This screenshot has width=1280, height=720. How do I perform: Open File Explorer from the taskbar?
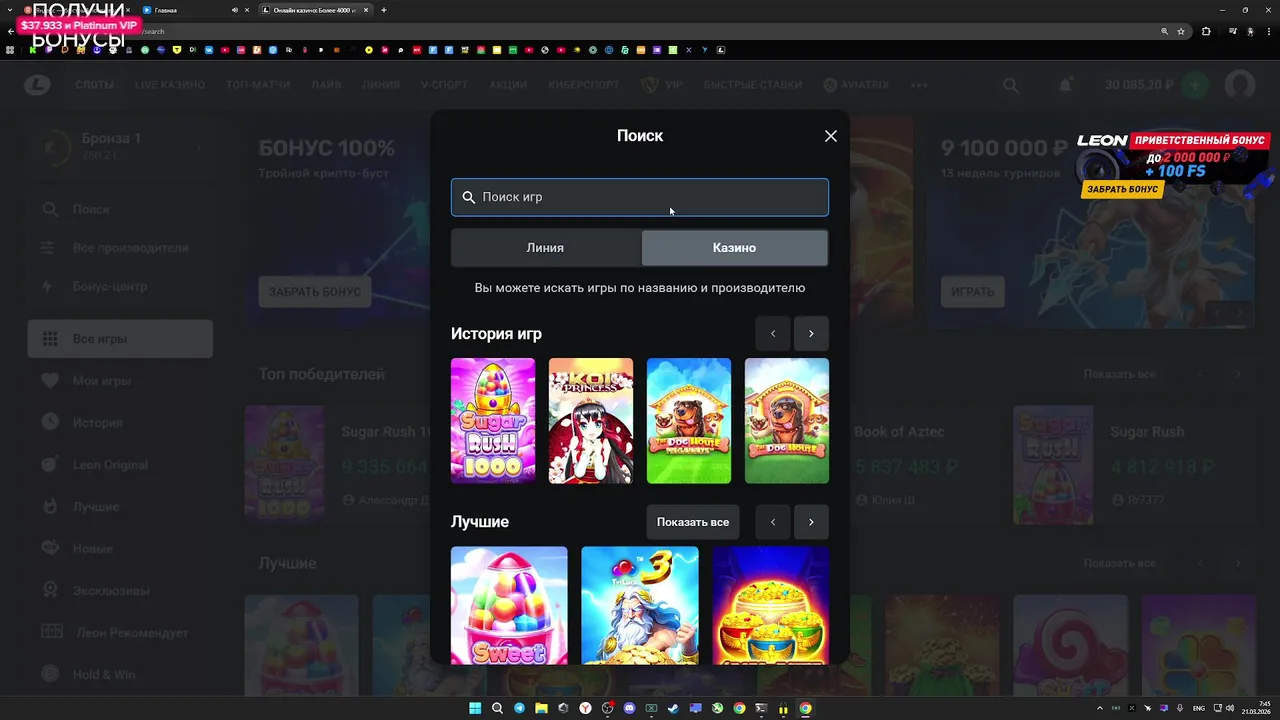[x=541, y=709]
